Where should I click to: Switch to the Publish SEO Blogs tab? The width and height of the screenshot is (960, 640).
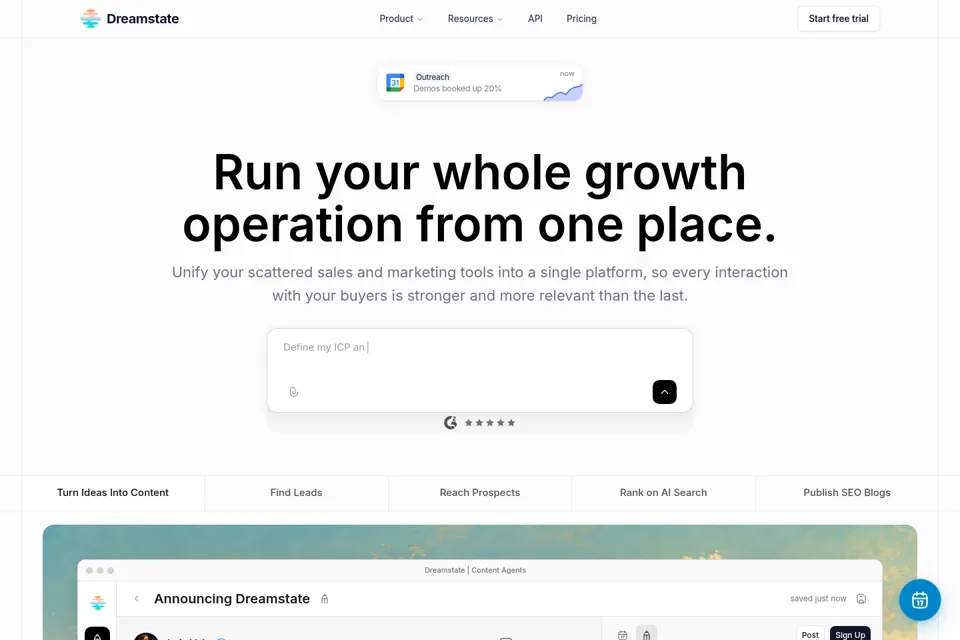[847, 493]
